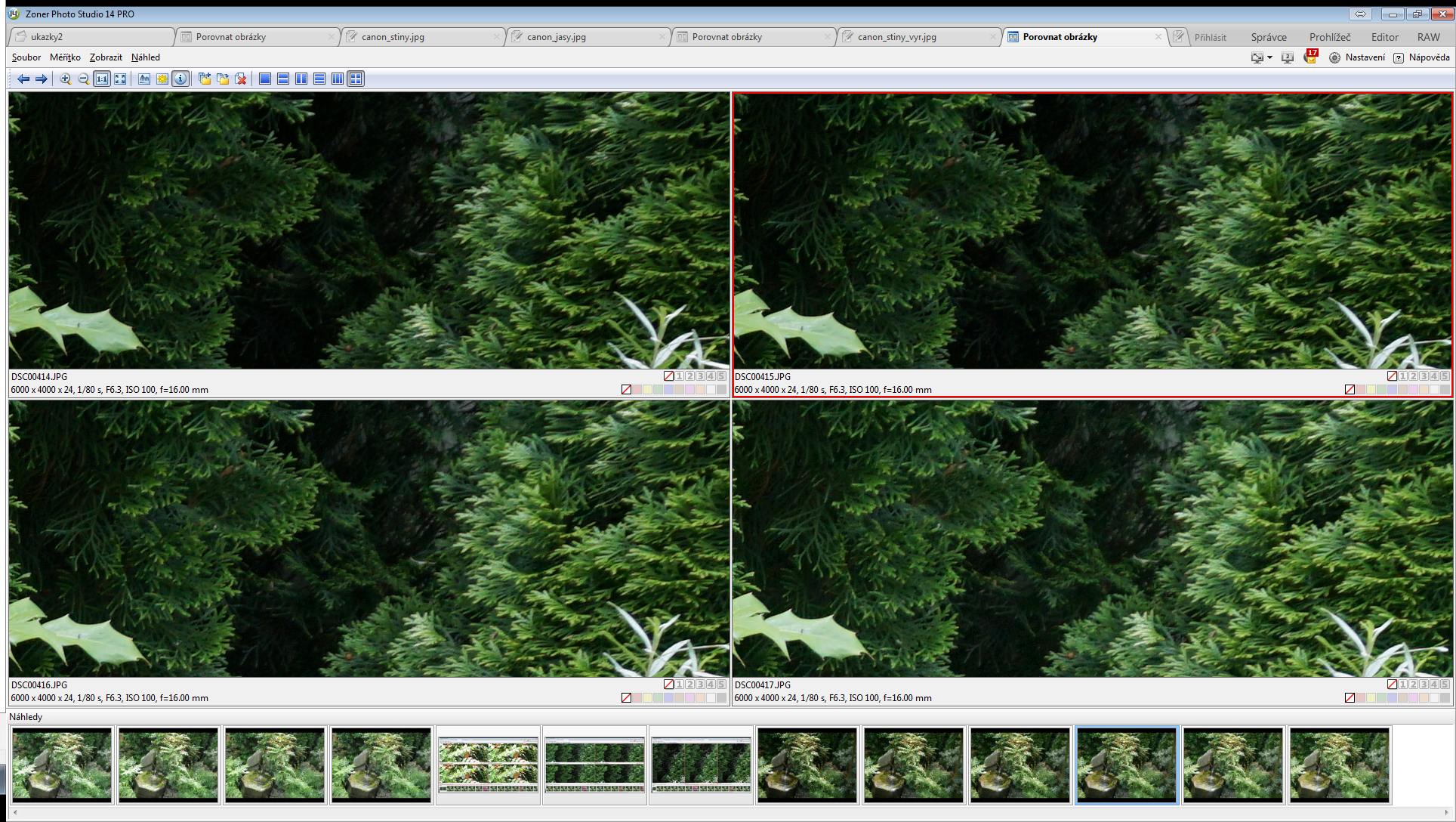The width and height of the screenshot is (1456, 822).
Task: Go to the next image with right arrow
Action: click(x=42, y=79)
